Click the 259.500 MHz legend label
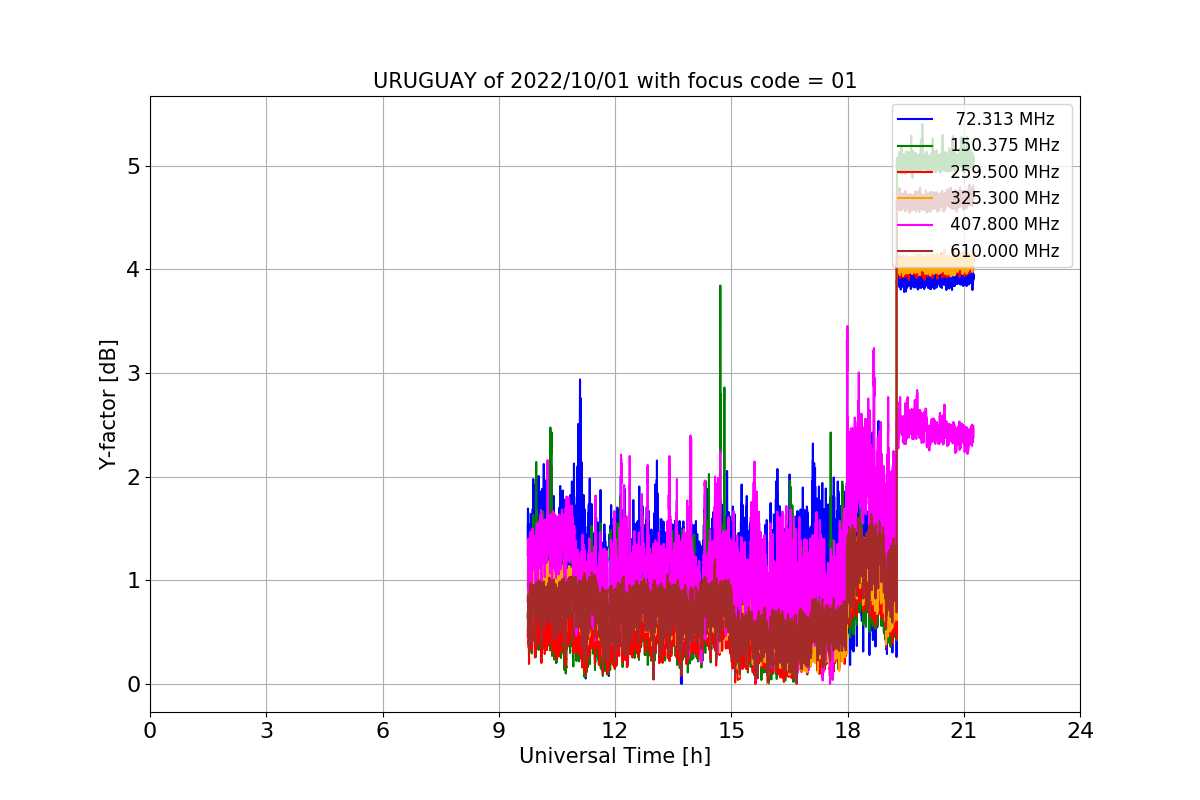Viewport: 1200px width, 800px height. point(1005,172)
